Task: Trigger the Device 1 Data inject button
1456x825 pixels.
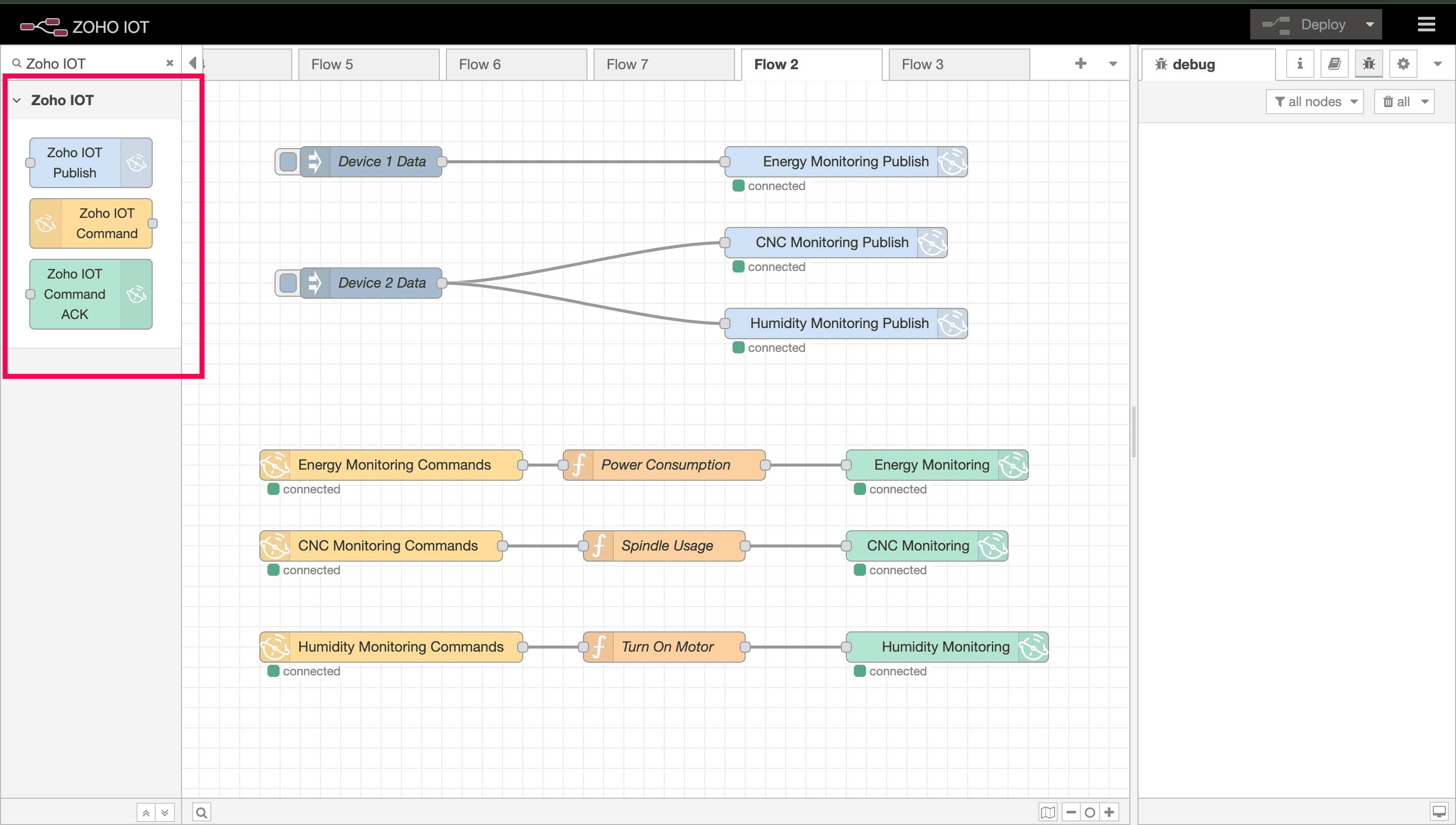Action: (x=288, y=161)
